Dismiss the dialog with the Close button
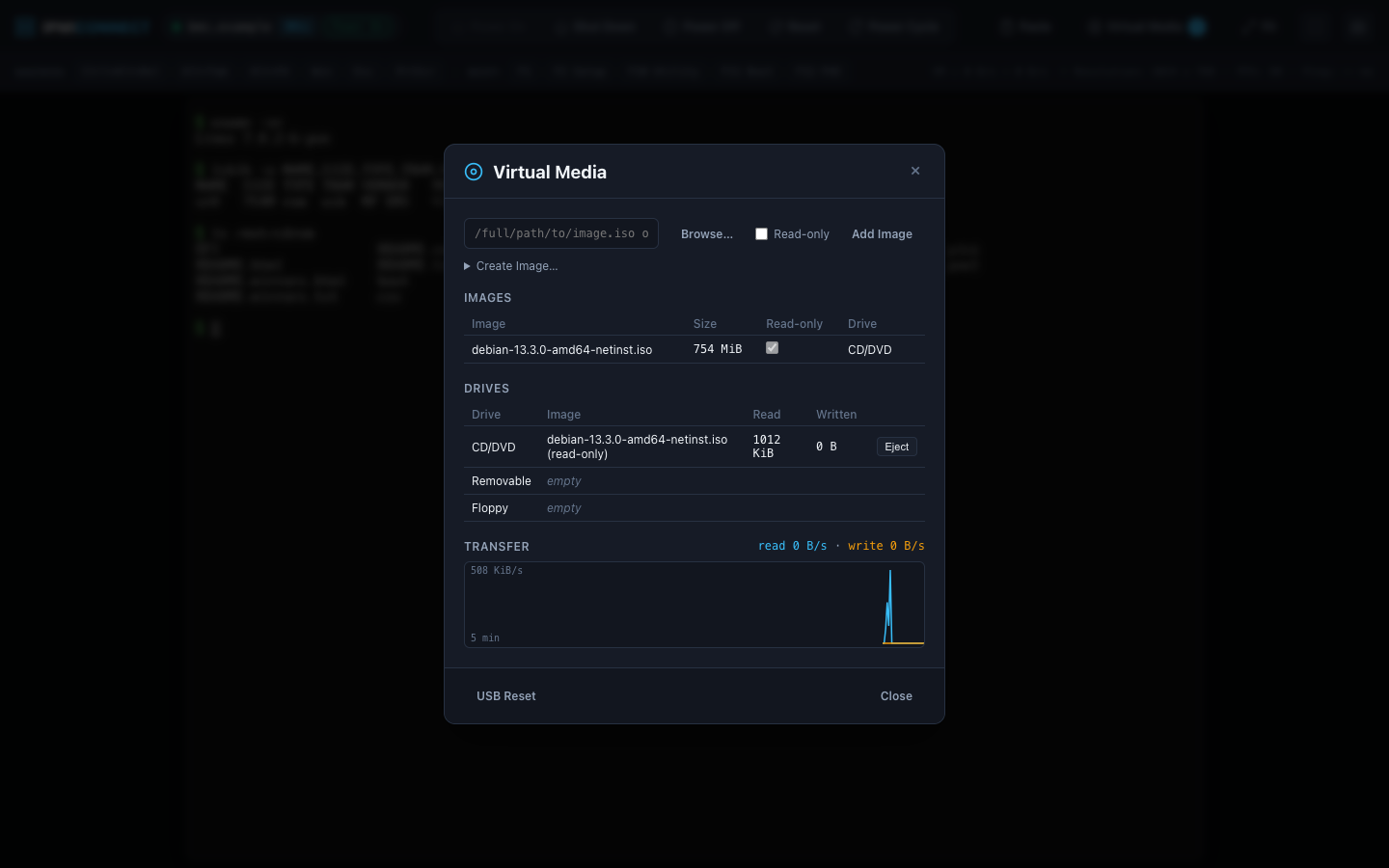Viewport: 1389px width, 868px height. click(896, 696)
